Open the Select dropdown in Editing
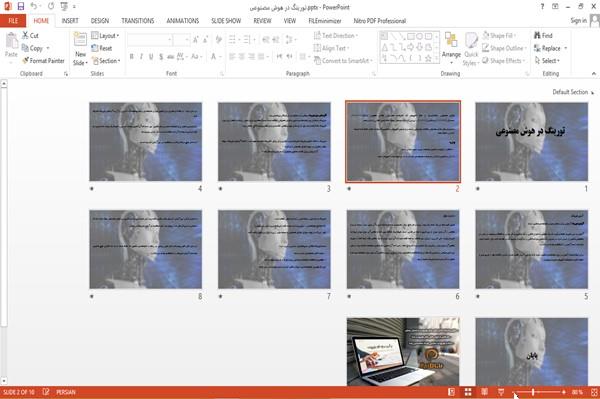The width and height of the screenshot is (600, 399). tap(547, 61)
